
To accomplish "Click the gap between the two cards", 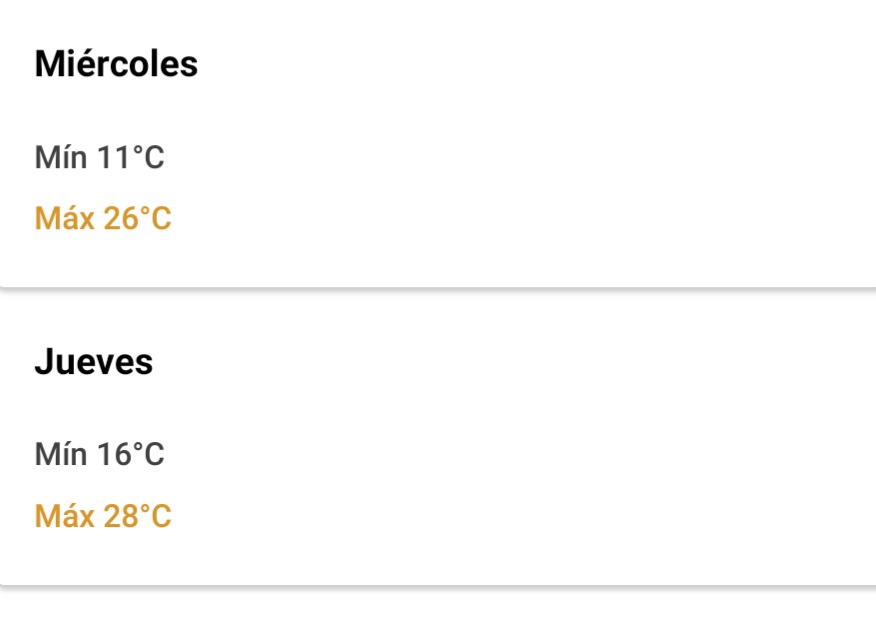I will [438, 294].
